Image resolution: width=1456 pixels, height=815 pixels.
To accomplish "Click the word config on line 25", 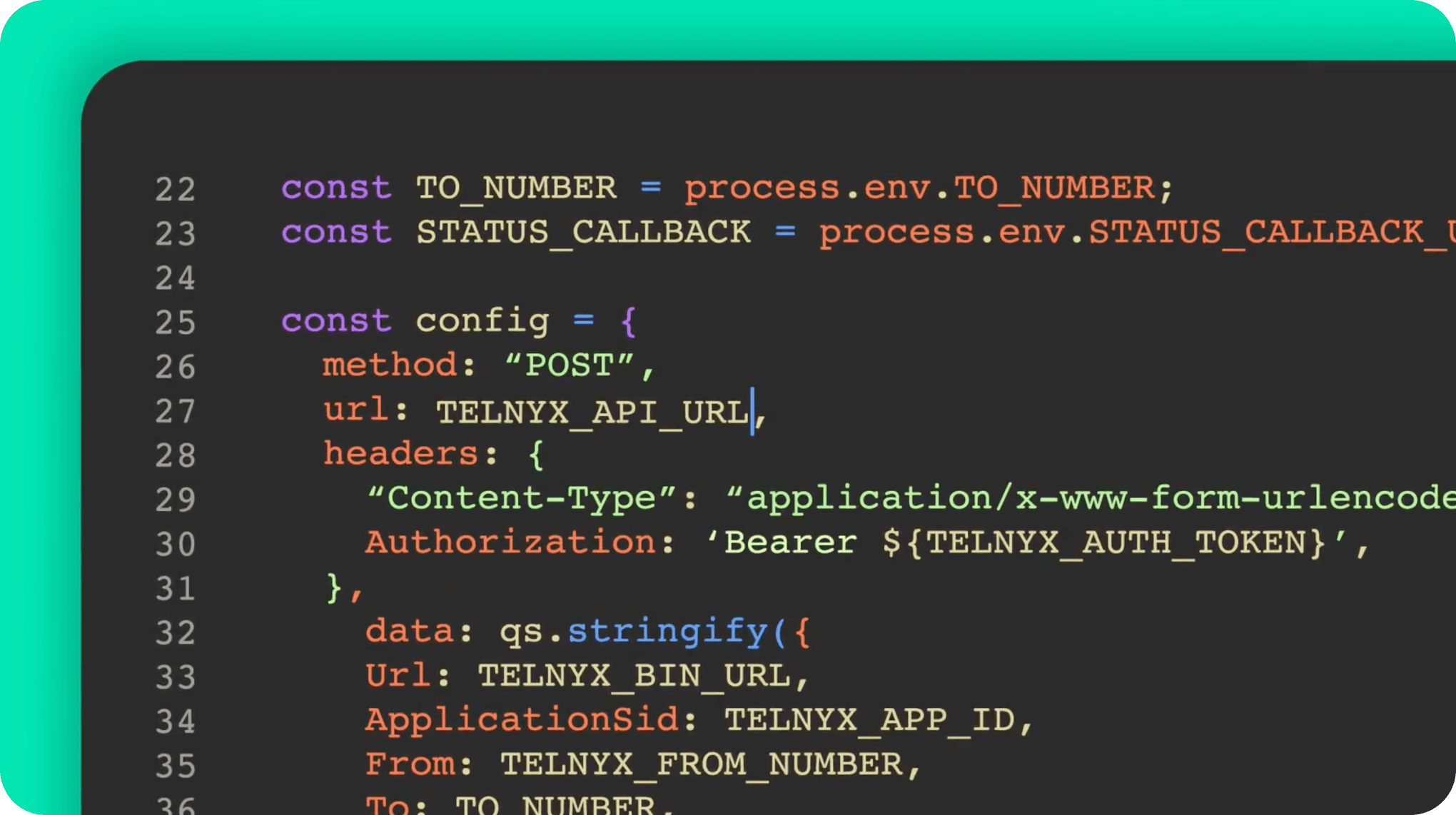I will 482,321.
